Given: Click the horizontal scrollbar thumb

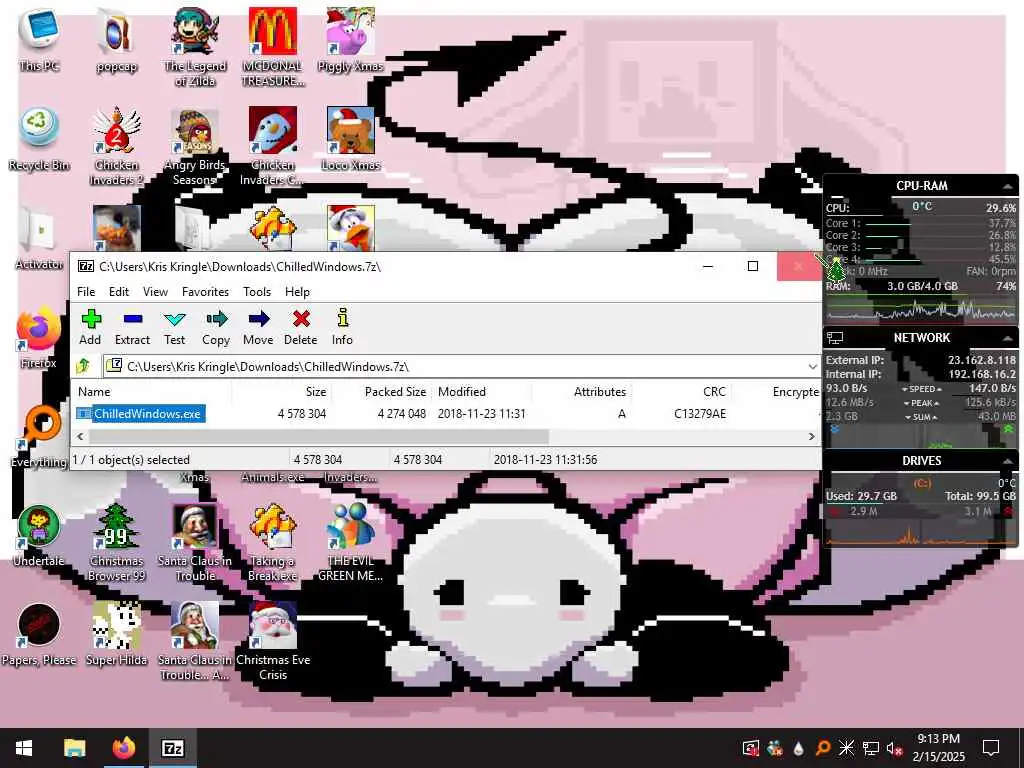Looking at the screenshot, I should point(319,436).
